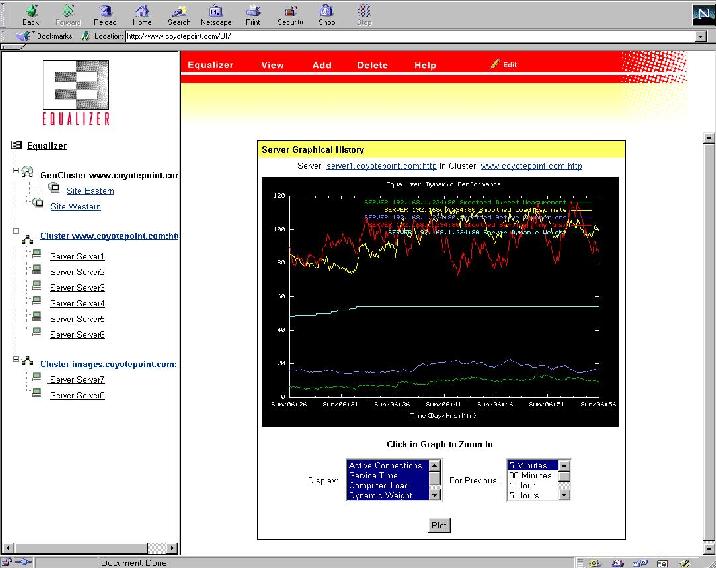Click inside the server performance graph

[440, 300]
